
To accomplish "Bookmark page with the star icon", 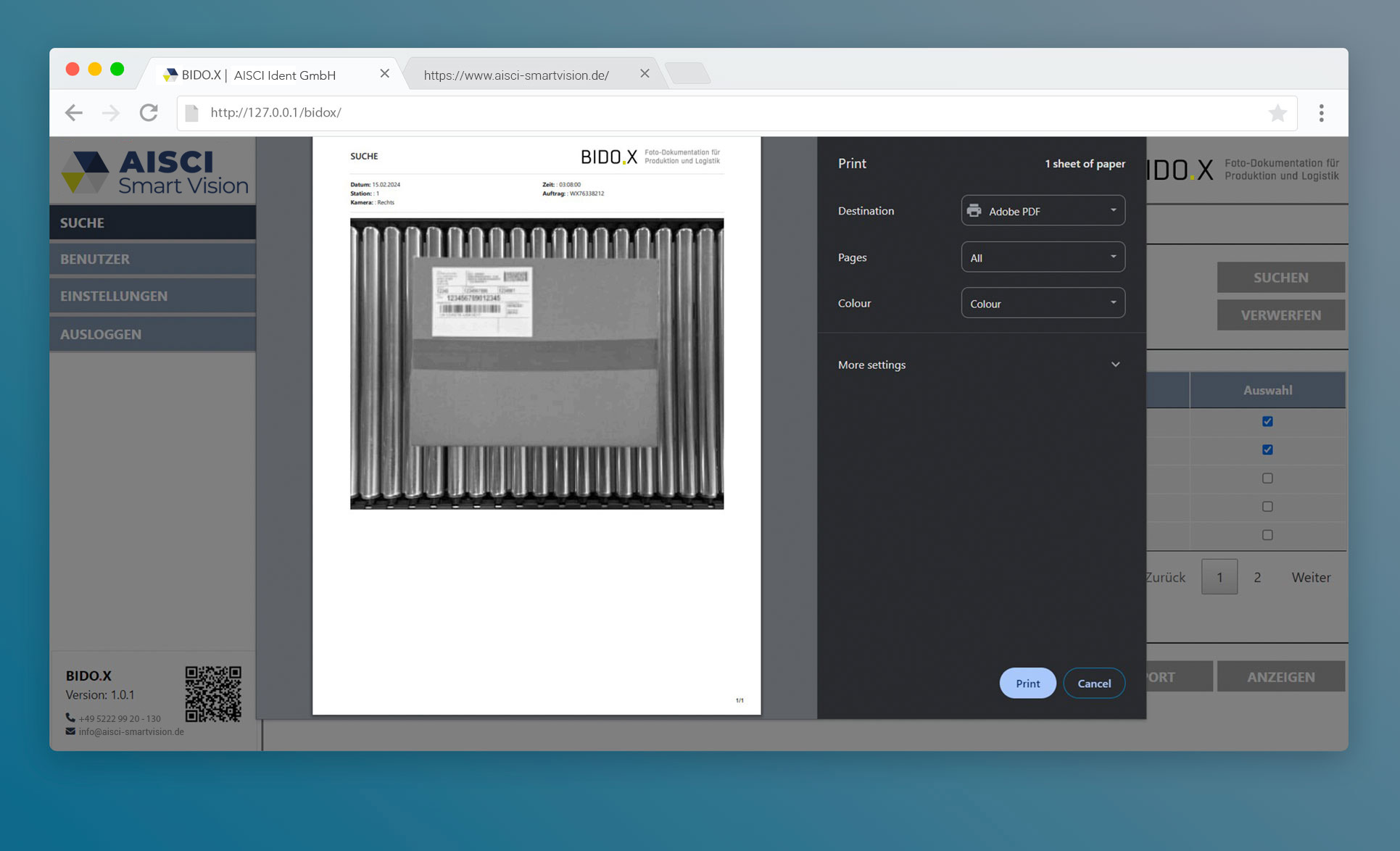I will tap(1277, 112).
